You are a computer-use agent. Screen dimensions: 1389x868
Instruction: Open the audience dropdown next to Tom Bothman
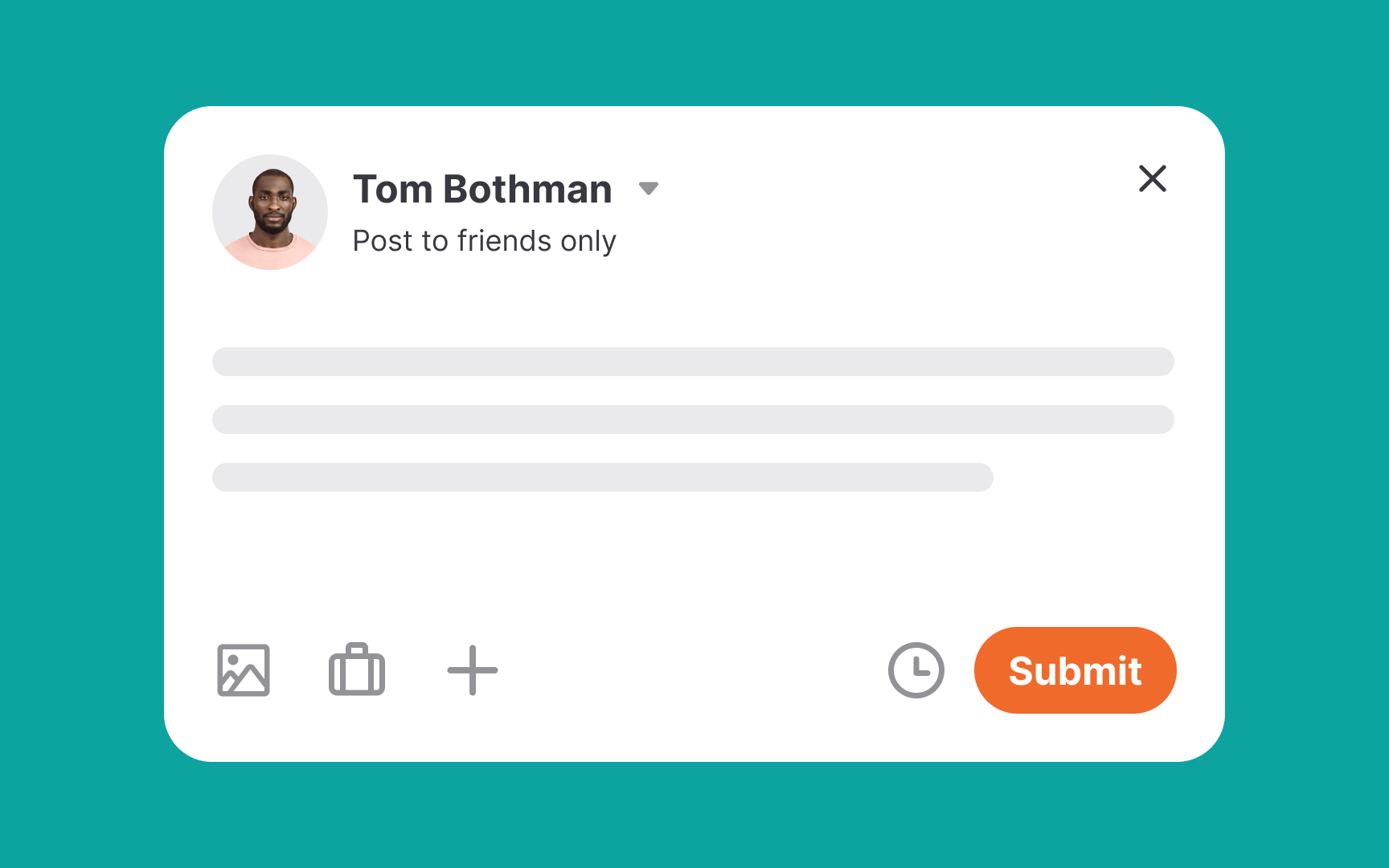click(x=649, y=188)
